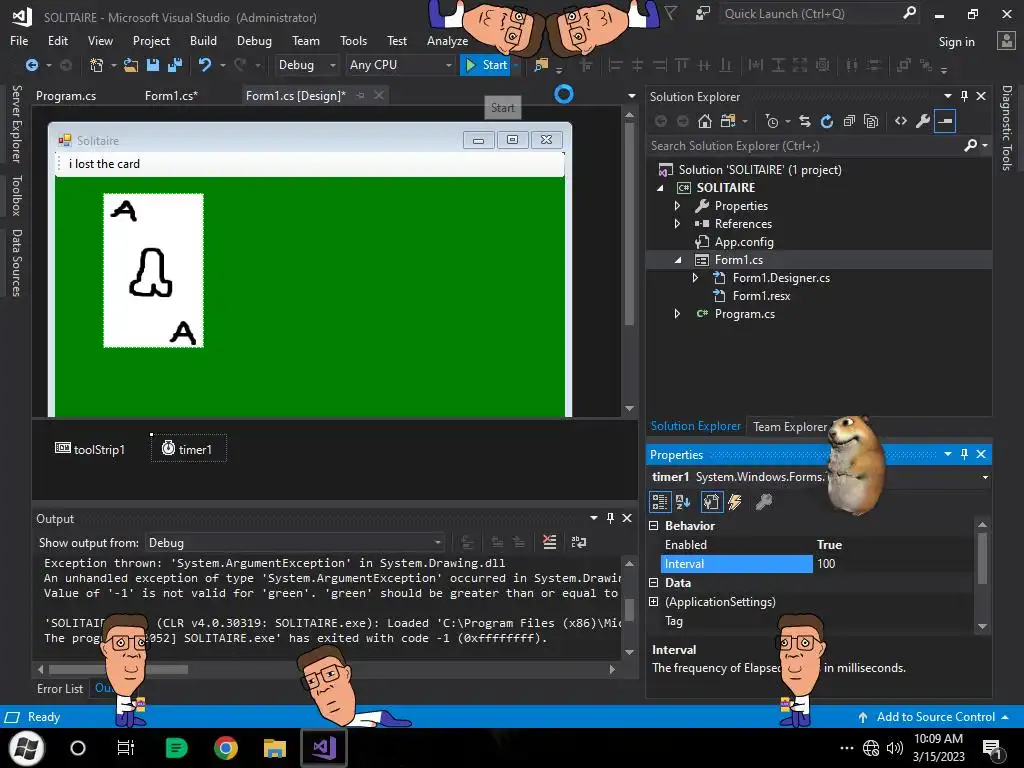Click Sync with Active Document icon
Image resolution: width=1024 pixels, height=768 pixels.
click(805, 121)
